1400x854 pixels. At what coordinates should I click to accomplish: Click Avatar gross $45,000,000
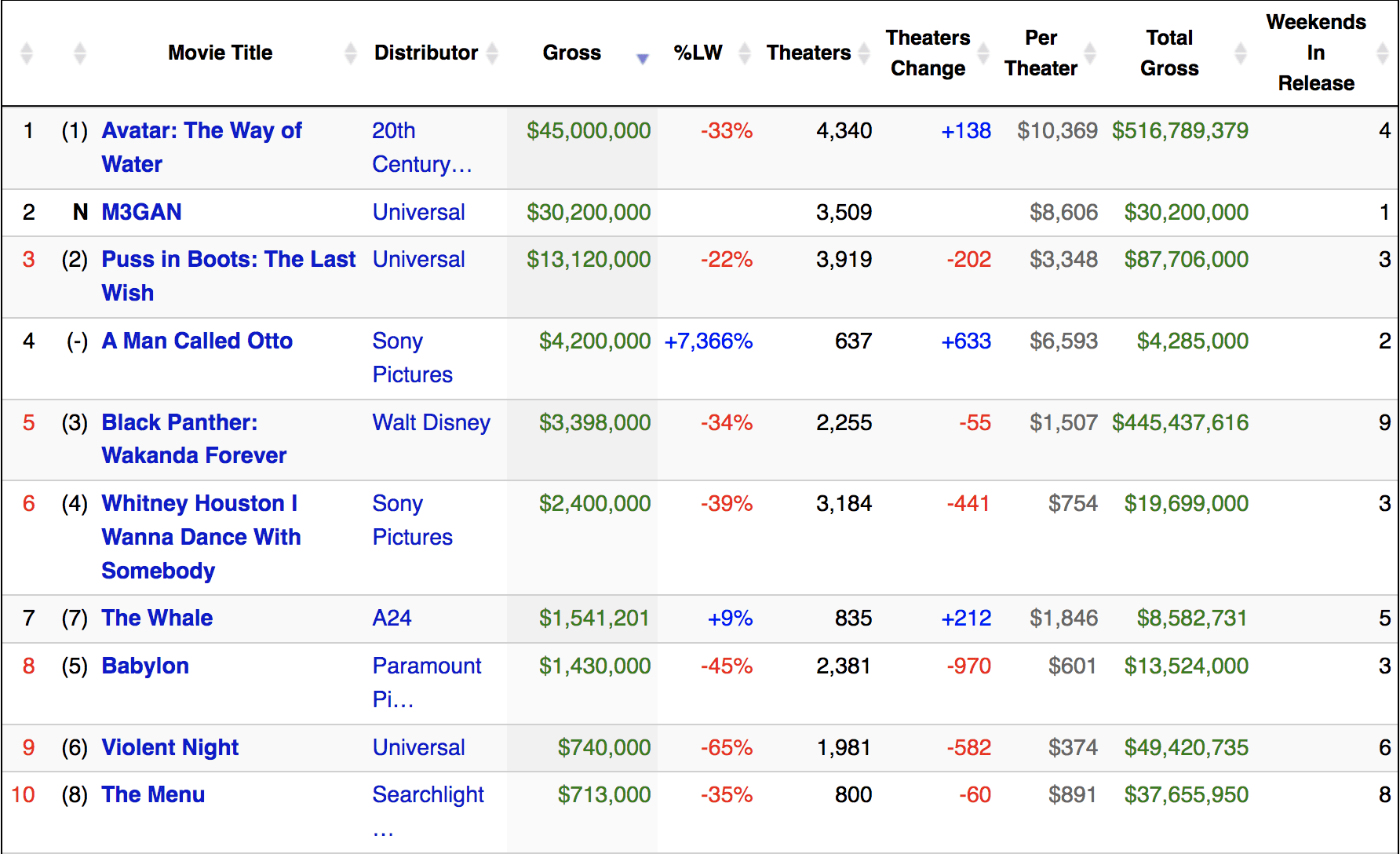tap(589, 130)
